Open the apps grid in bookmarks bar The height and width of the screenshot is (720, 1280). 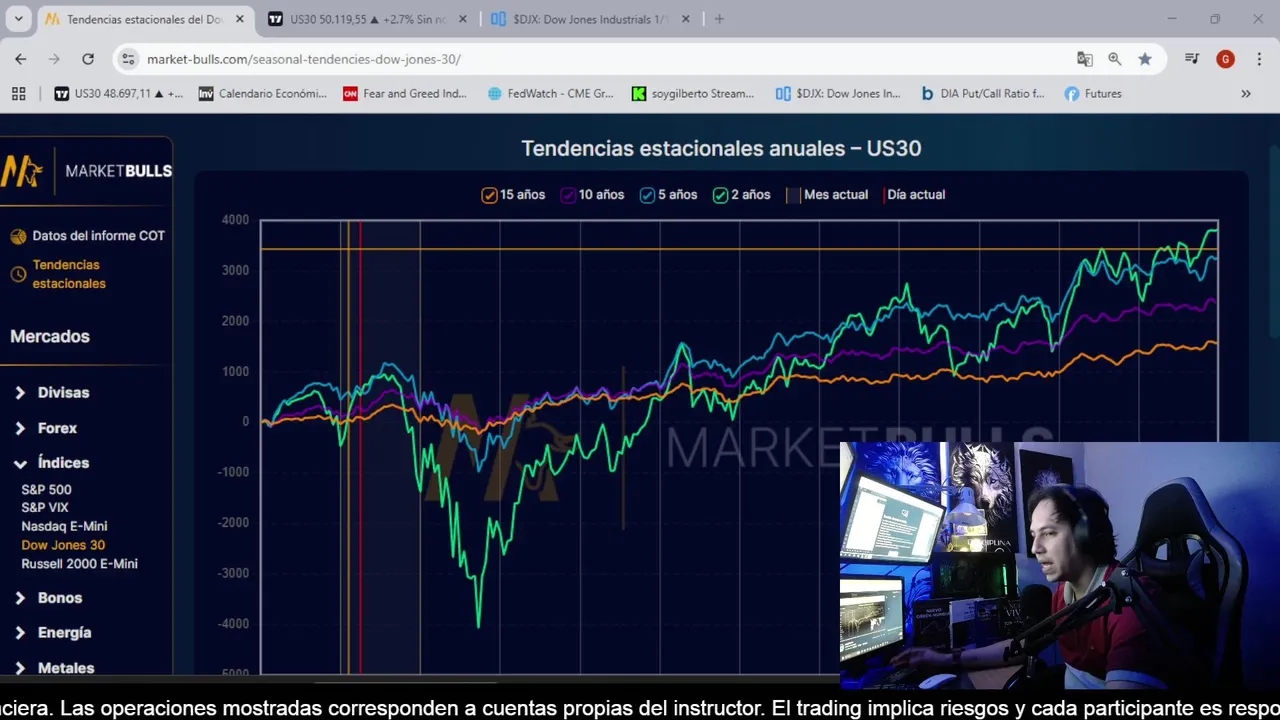(18, 93)
